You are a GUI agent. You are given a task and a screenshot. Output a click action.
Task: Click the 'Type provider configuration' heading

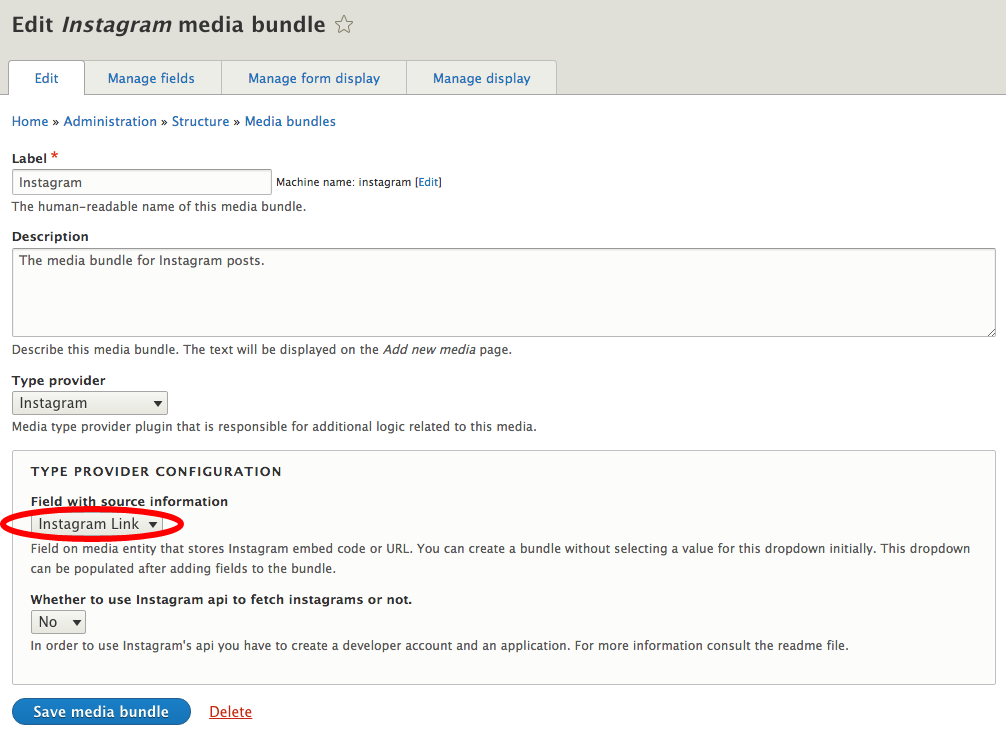coord(156,472)
